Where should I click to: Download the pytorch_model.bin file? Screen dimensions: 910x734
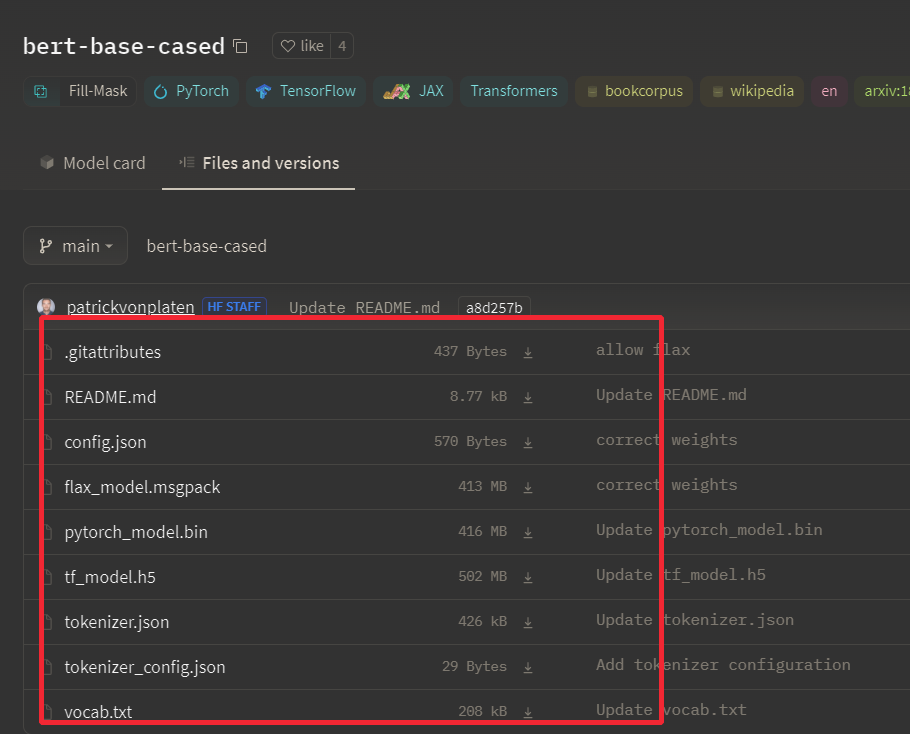tap(528, 532)
